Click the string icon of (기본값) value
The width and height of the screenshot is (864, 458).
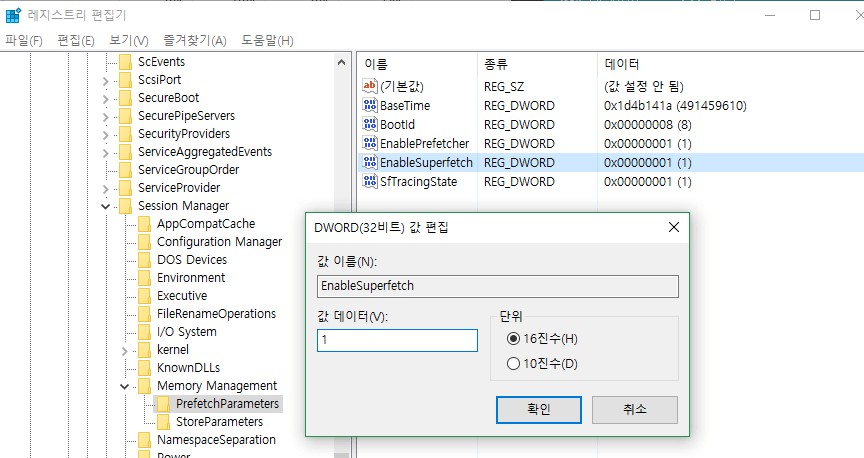tap(369, 87)
